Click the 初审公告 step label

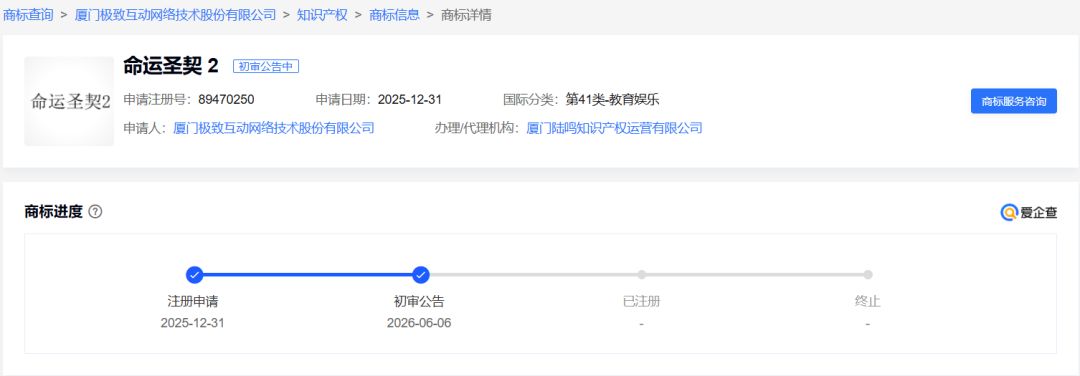tap(419, 302)
